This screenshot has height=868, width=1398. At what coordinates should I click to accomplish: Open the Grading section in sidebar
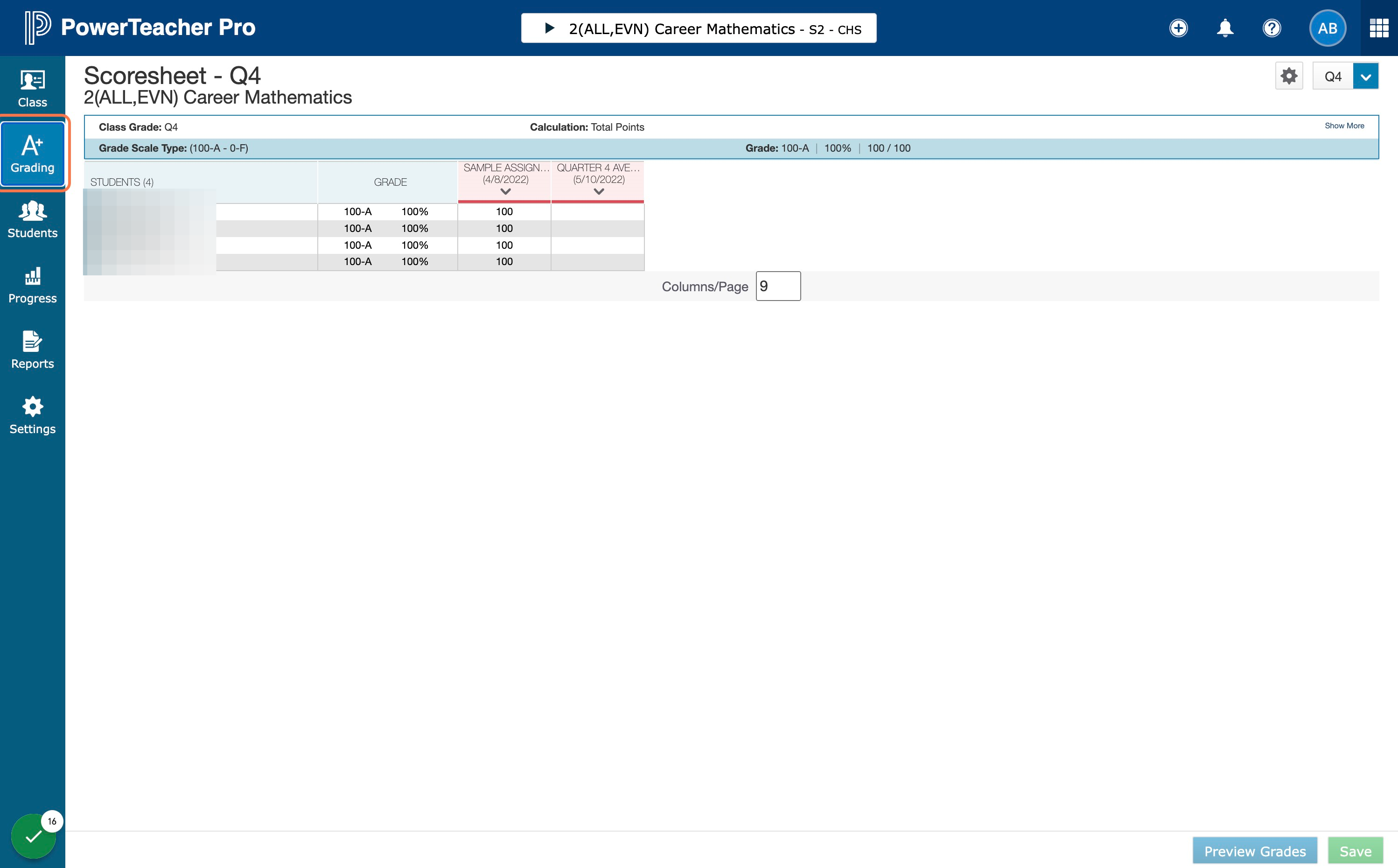32,153
